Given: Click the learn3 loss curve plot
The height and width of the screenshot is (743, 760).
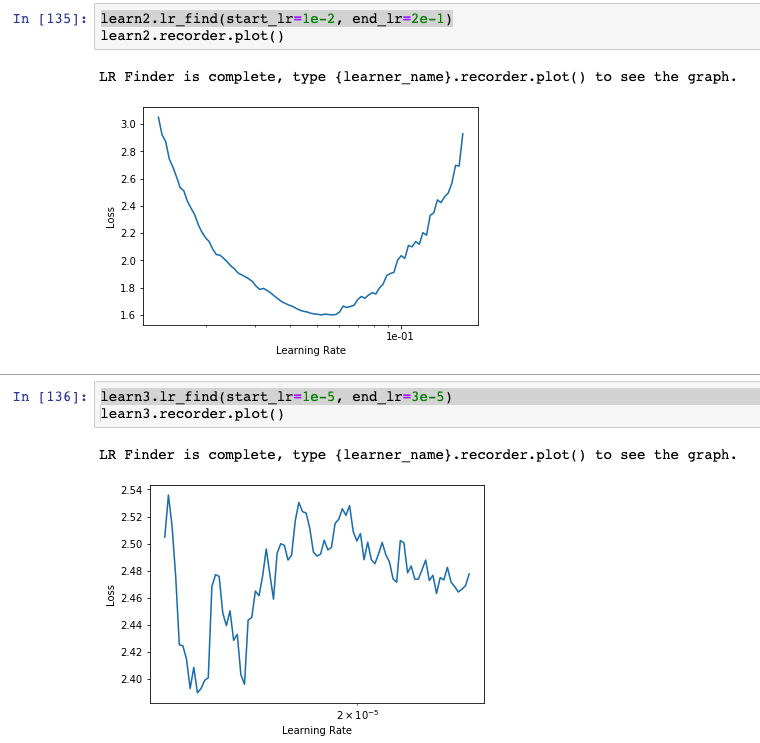Looking at the screenshot, I should [316, 594].
